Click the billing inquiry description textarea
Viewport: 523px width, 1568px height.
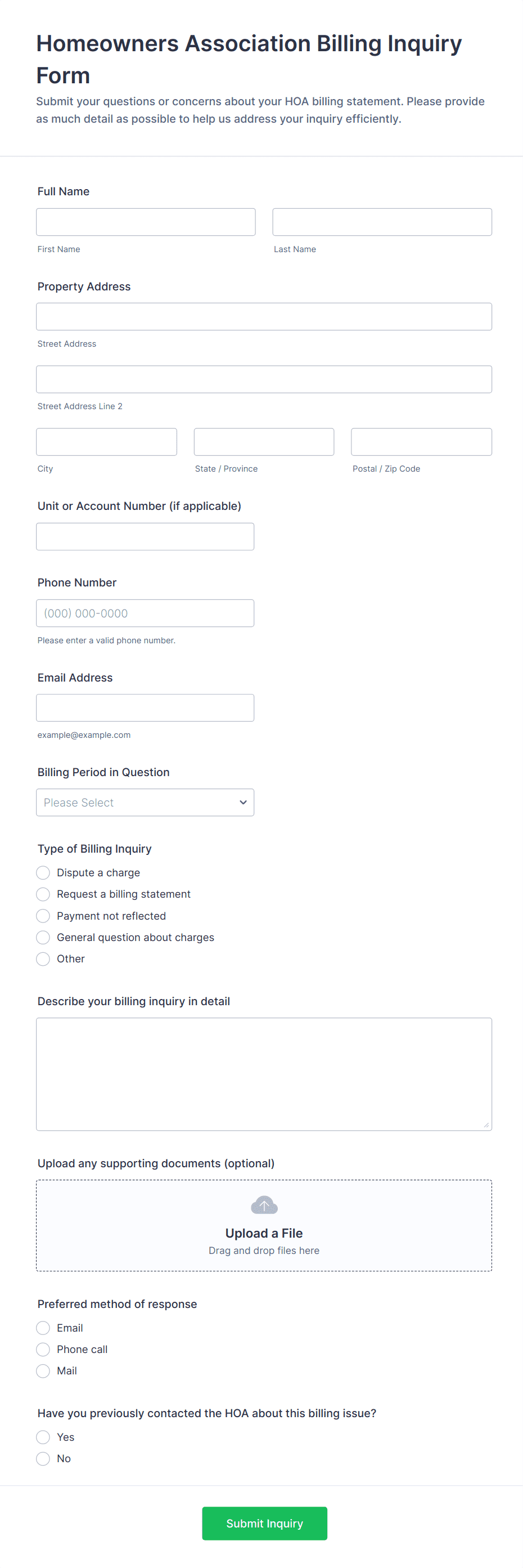pos(264,1074)
